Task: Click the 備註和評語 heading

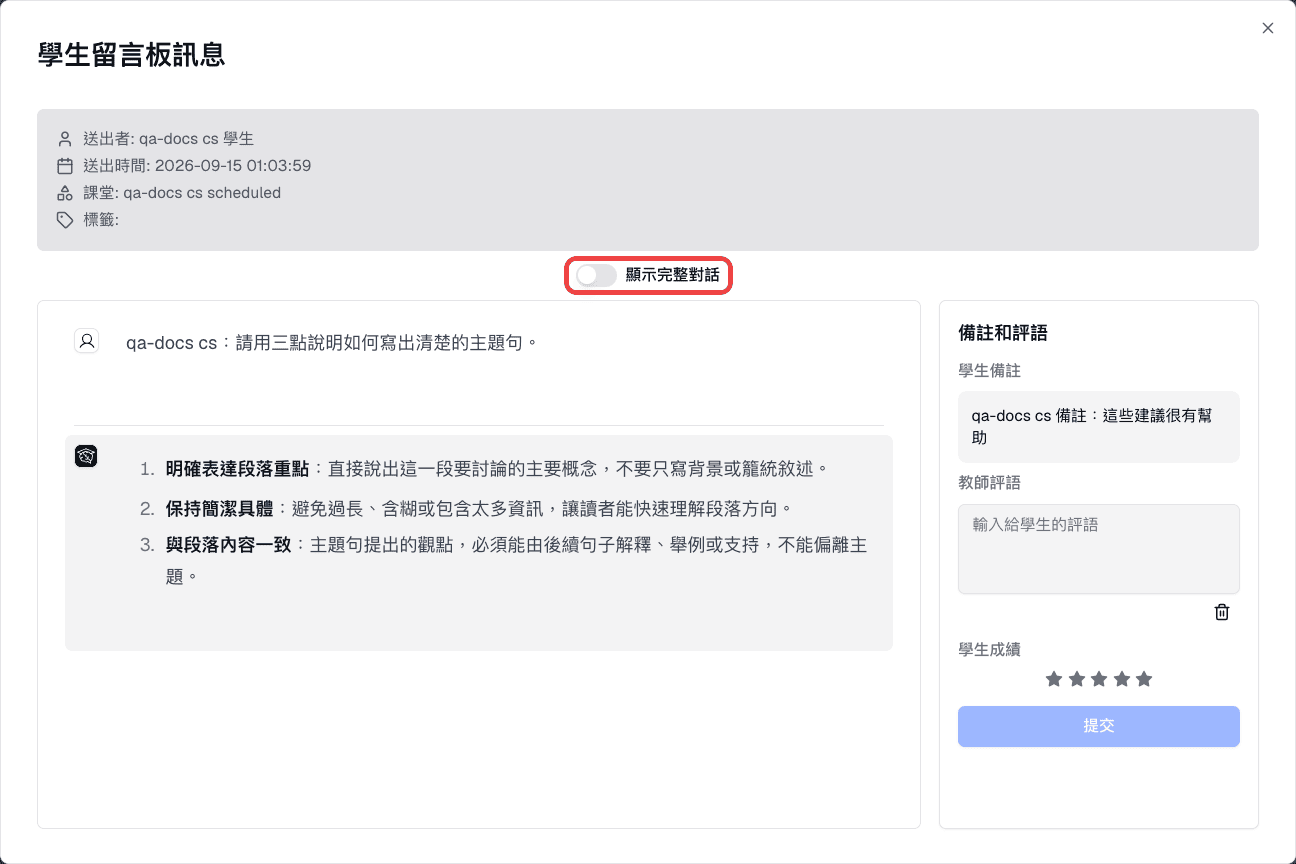Action: point(1003,333)
